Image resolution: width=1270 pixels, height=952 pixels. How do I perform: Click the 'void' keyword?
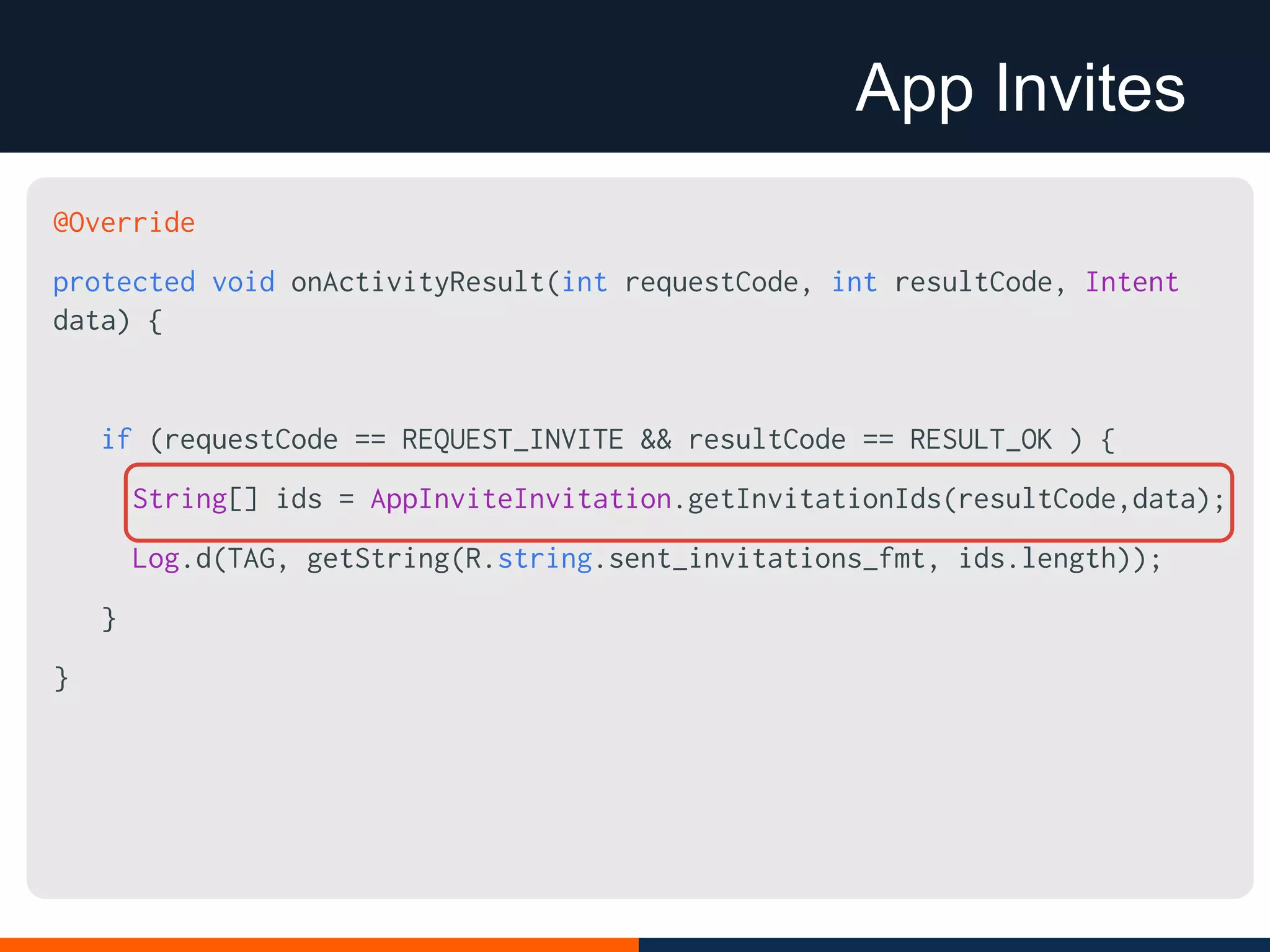click(243, 282)
